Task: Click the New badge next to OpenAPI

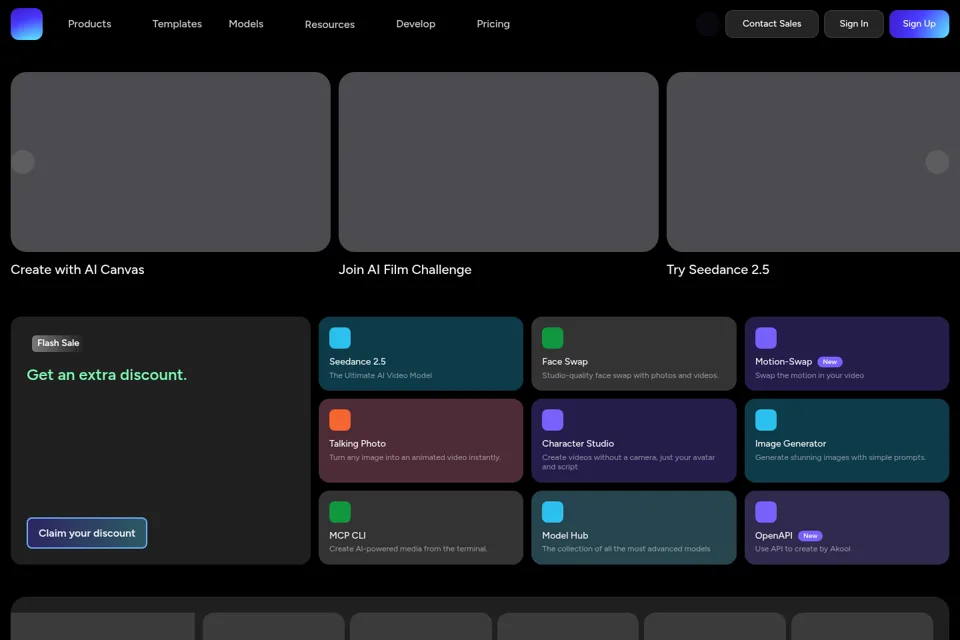Action: [x=810, y=536]
